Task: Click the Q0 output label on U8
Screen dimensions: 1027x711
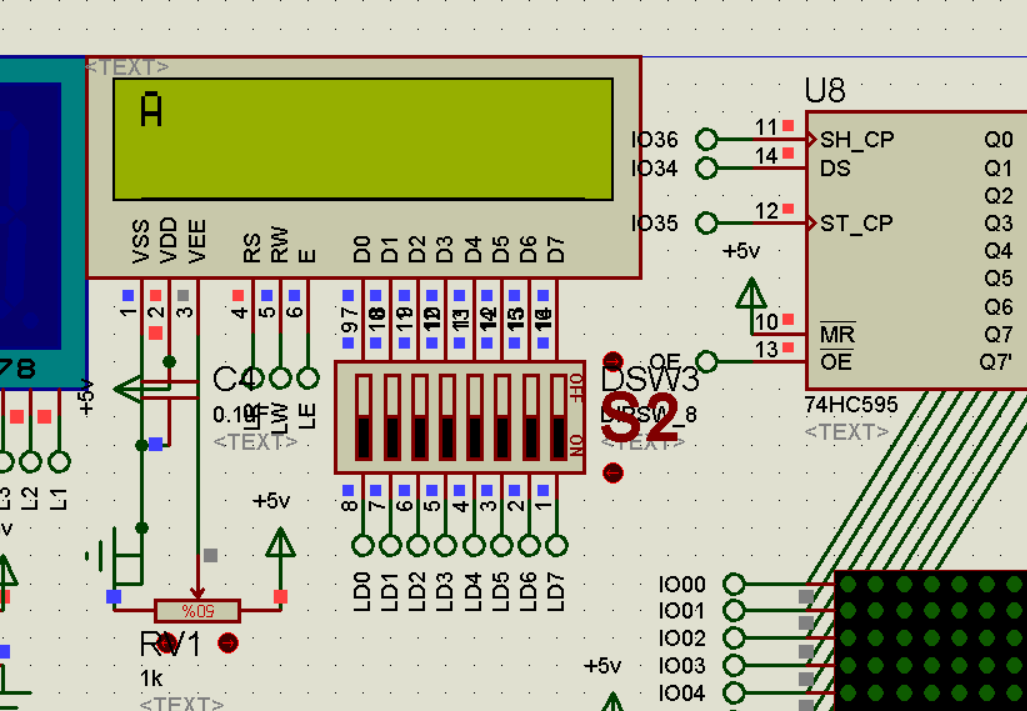Action: (x=998, y=139)
